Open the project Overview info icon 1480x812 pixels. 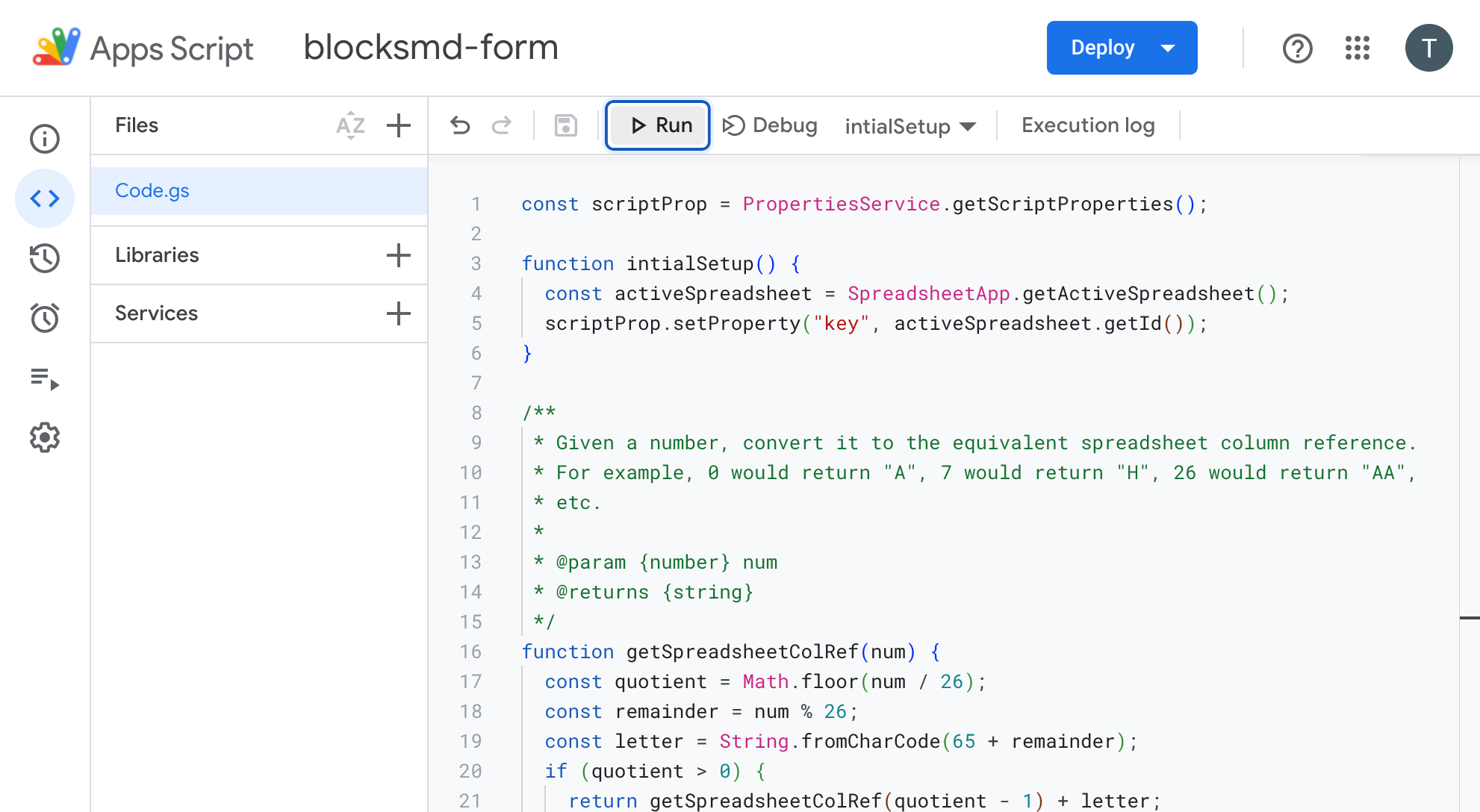45,139
